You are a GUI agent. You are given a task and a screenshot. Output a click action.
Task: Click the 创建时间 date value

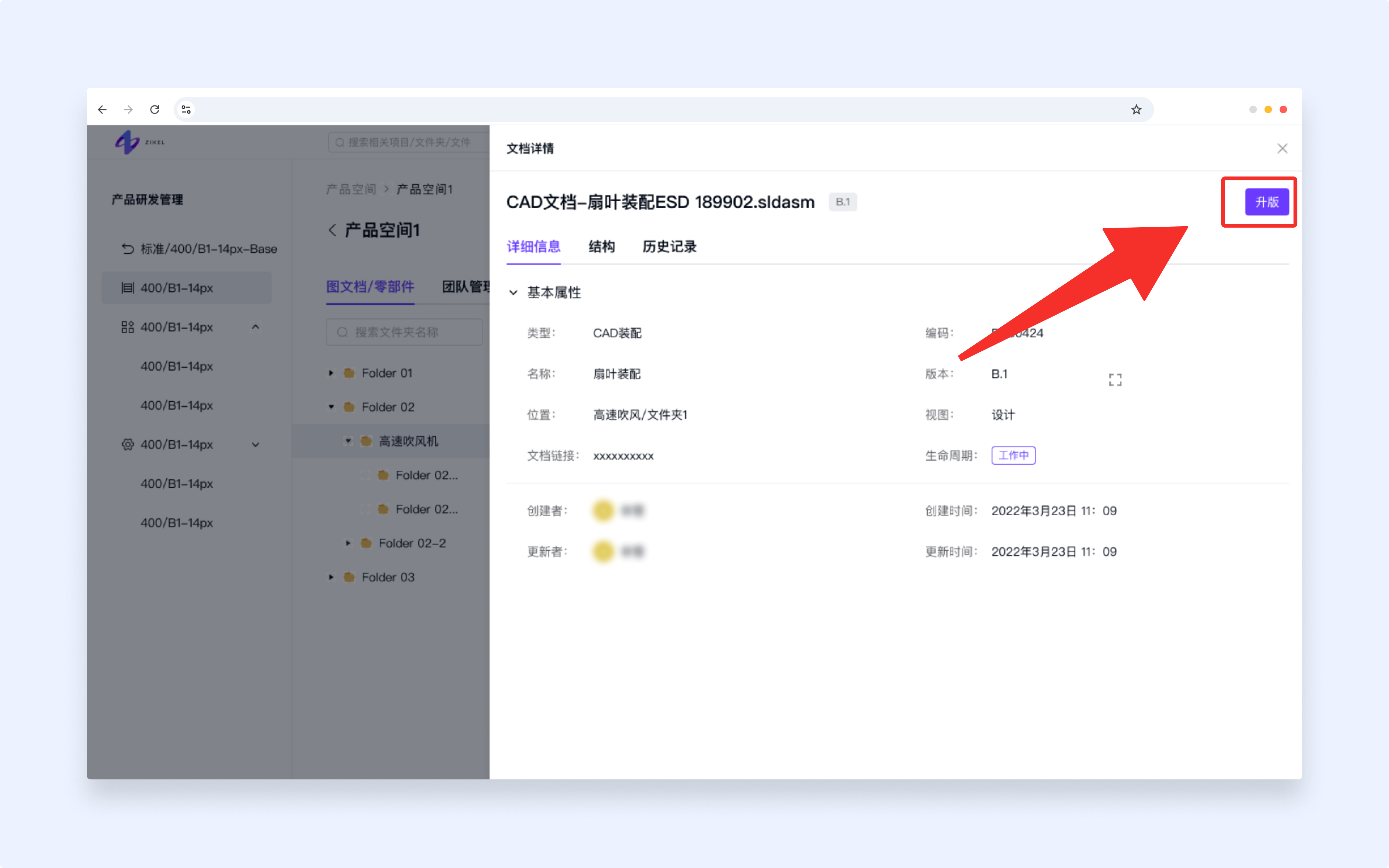(x=1054, y=511)
